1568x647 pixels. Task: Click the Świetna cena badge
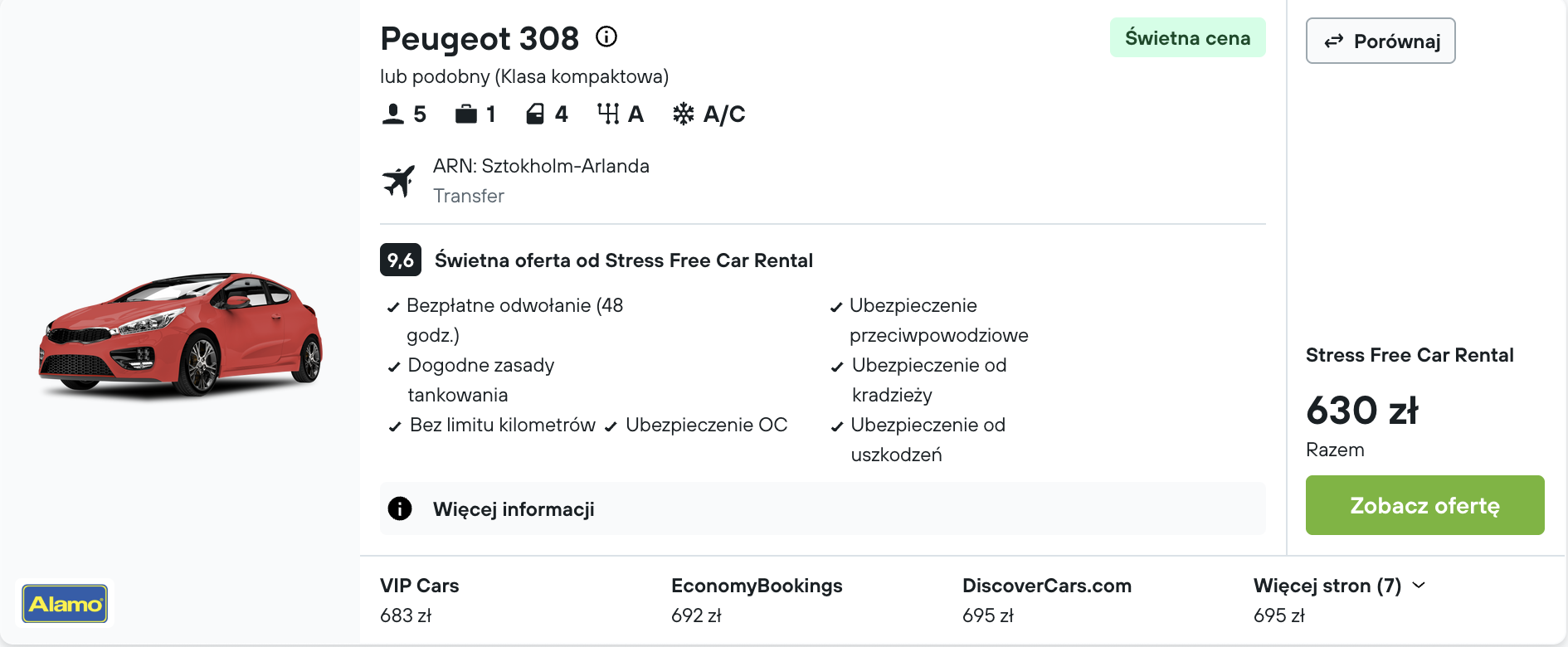point(1187,37)
